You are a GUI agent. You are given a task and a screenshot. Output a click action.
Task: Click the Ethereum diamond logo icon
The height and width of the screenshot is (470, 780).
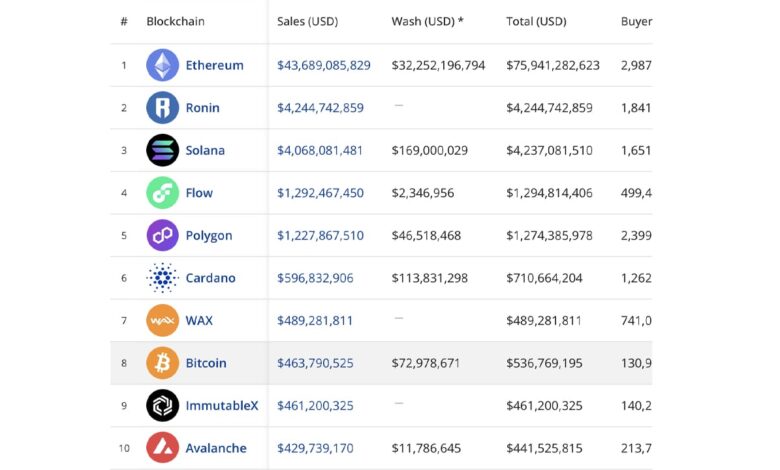click(163, 65)
